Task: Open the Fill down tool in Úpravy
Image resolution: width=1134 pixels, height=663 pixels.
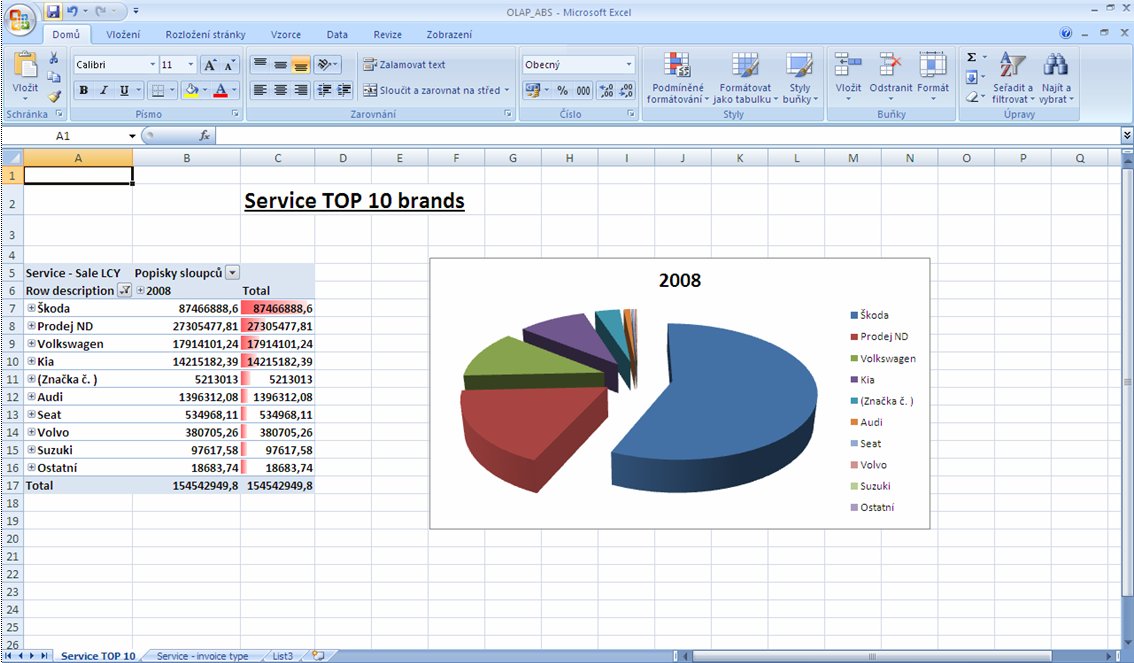Action: [972, 77]
